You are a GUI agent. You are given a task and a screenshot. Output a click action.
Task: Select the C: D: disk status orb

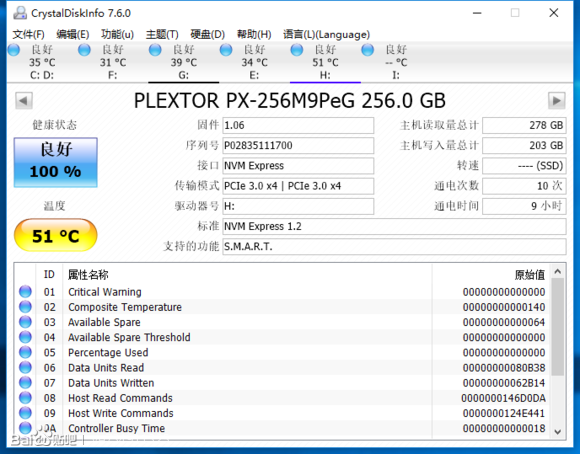point(14,50)
